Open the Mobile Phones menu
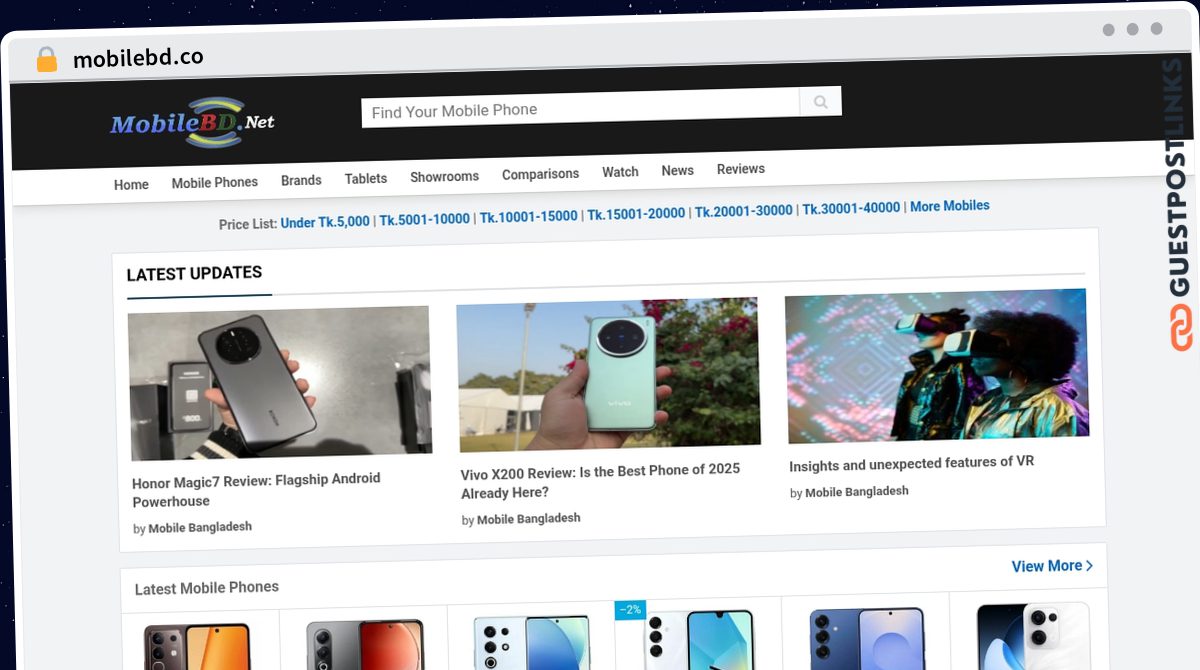The width and height of the screenshot is (1200, 670). coord(214,182)
